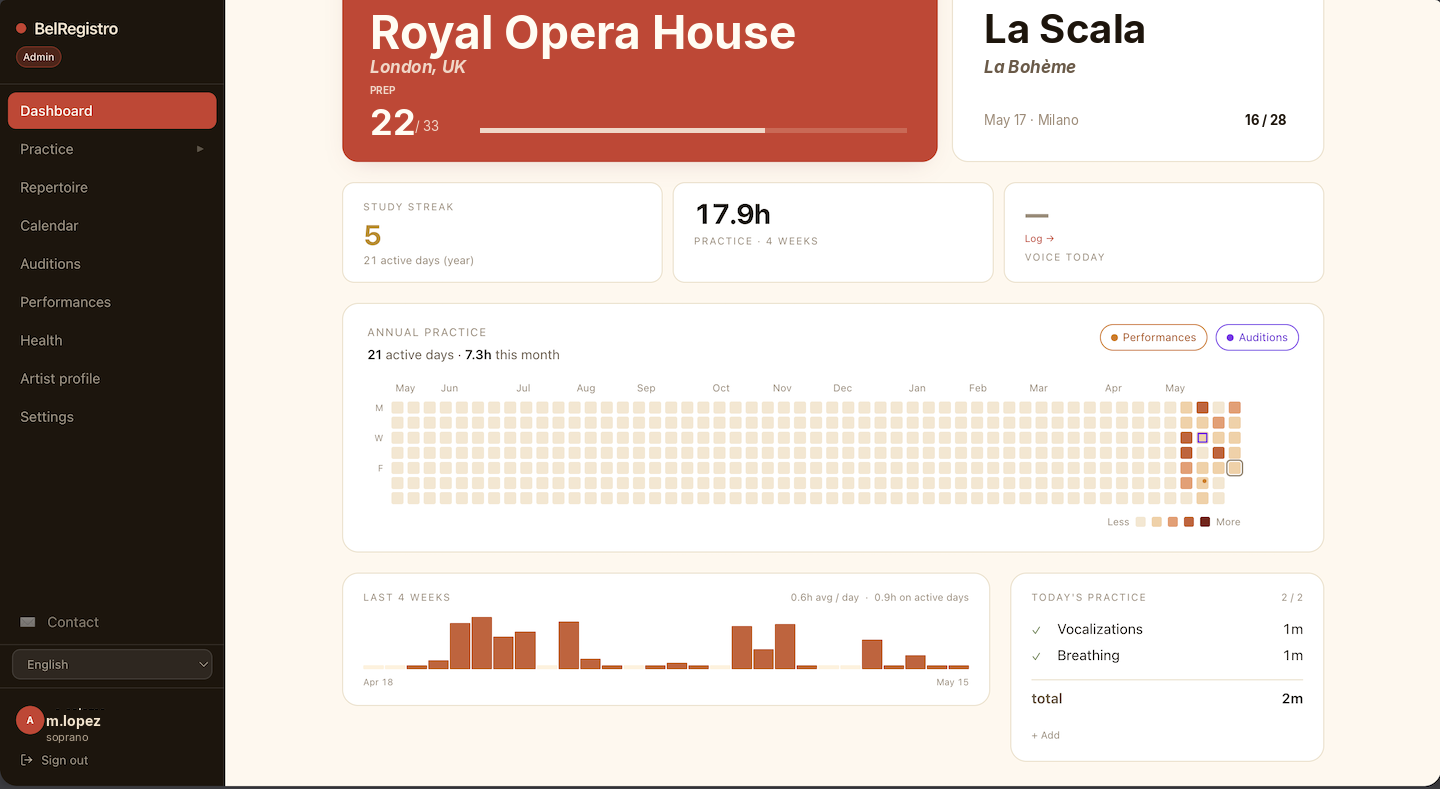The width and height of the screenshot is (1440, 789).
Task: Click the Admin role badge
Action: pos(39,57)
